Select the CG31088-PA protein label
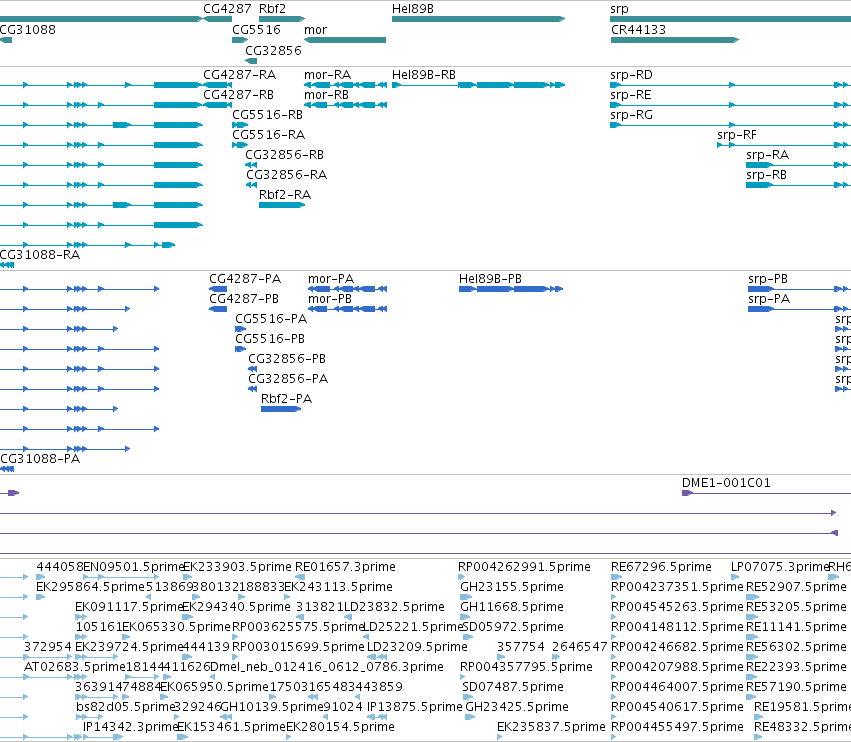This screenshot has width=851, height=742. pyautogui.click(x=40, y=459)
